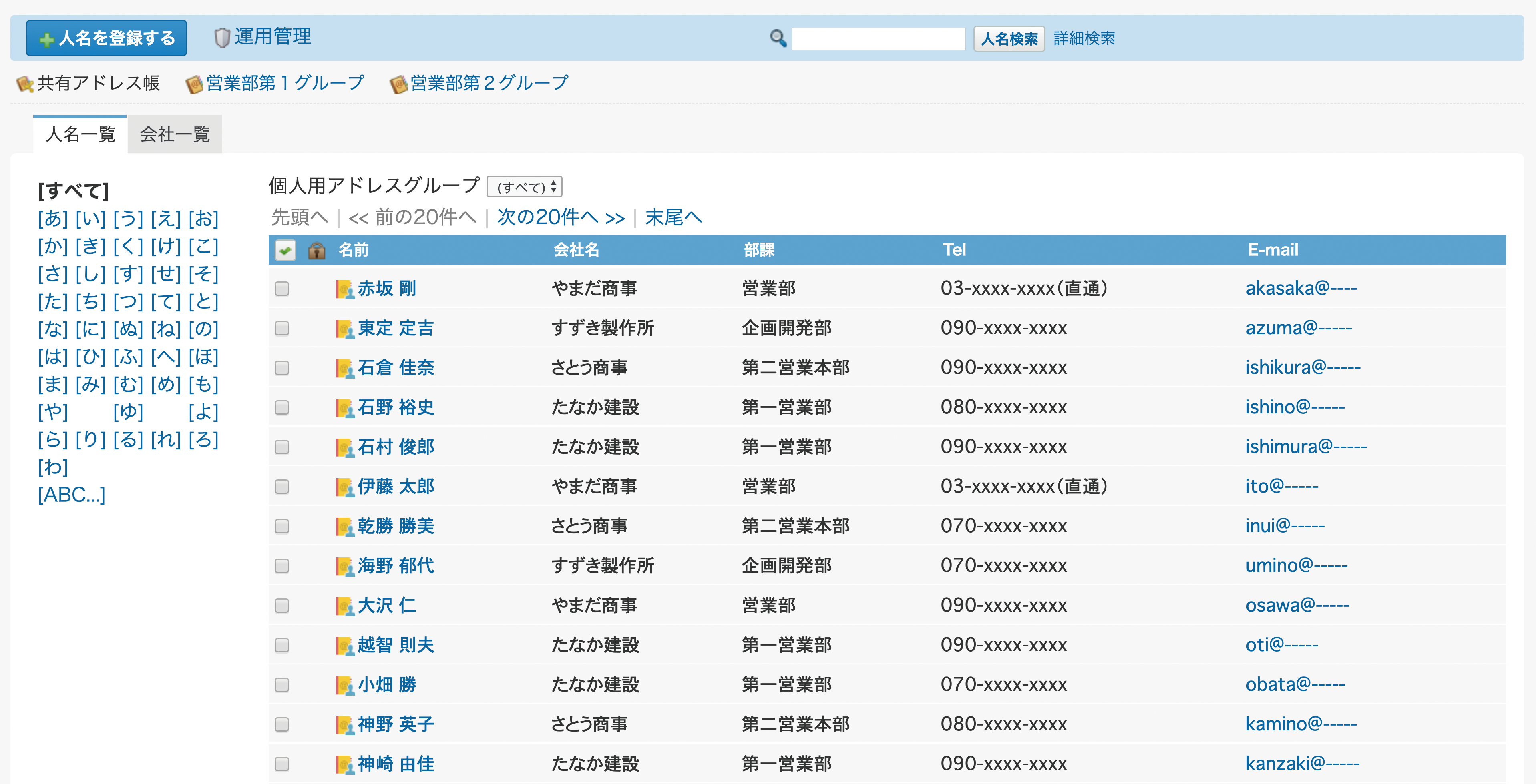Click the green plus register-name icon

[46, 39]
